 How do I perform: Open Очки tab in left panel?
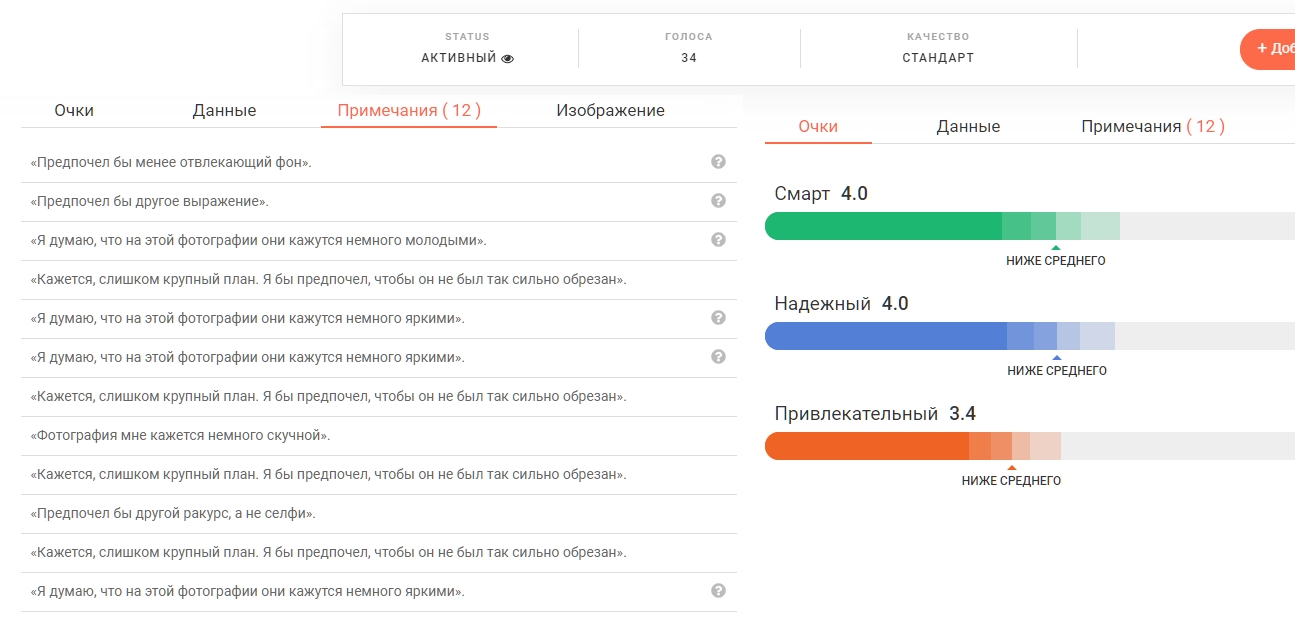[x=74, y=111]
